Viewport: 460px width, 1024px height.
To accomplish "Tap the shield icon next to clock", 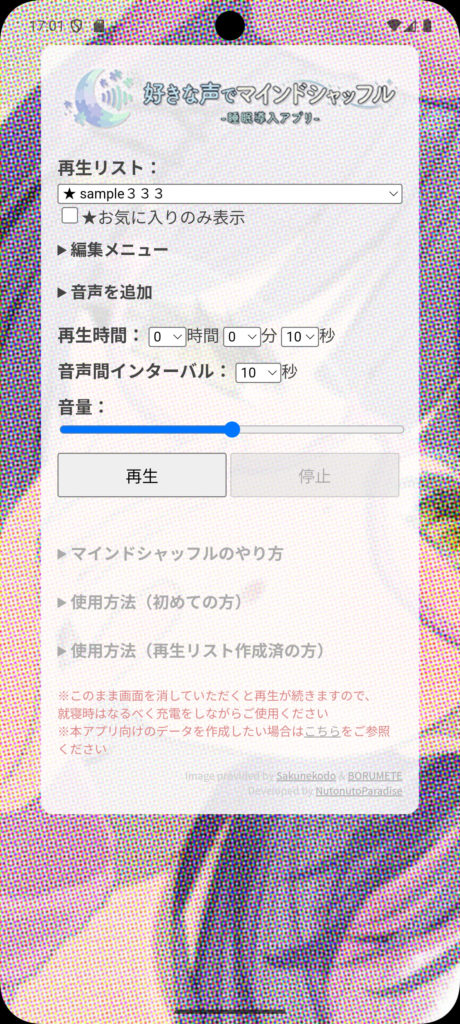I will click(76, 26).
